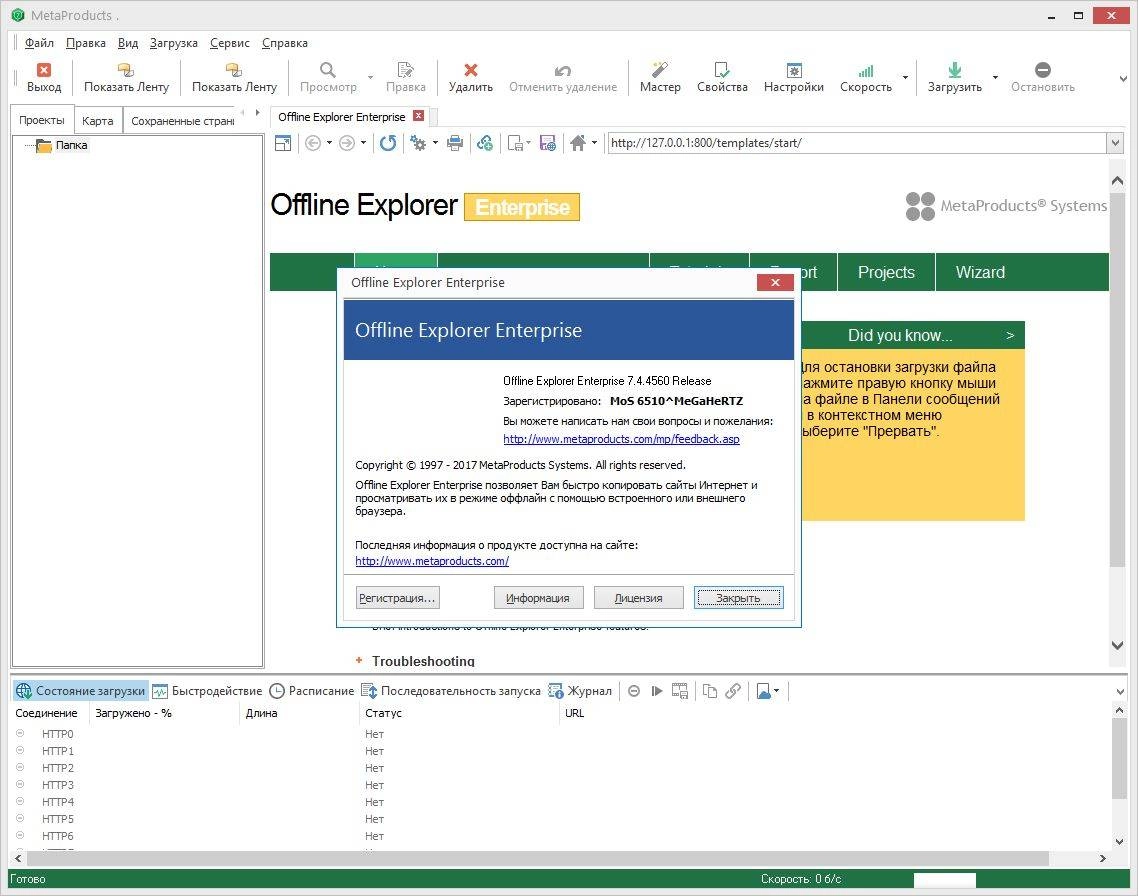This screenshot has width=1138, height=896.
Task: Click the chain link icon in bottom panel
Action: pos(733,691)
